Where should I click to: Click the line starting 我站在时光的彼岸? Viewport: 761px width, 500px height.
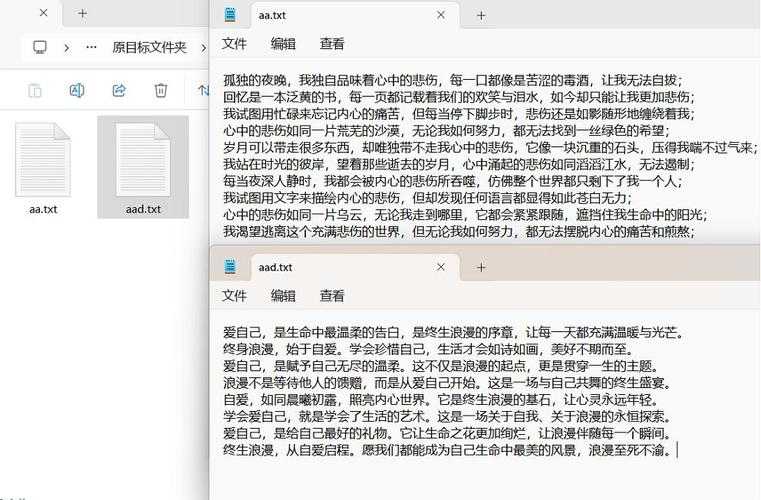459,165
